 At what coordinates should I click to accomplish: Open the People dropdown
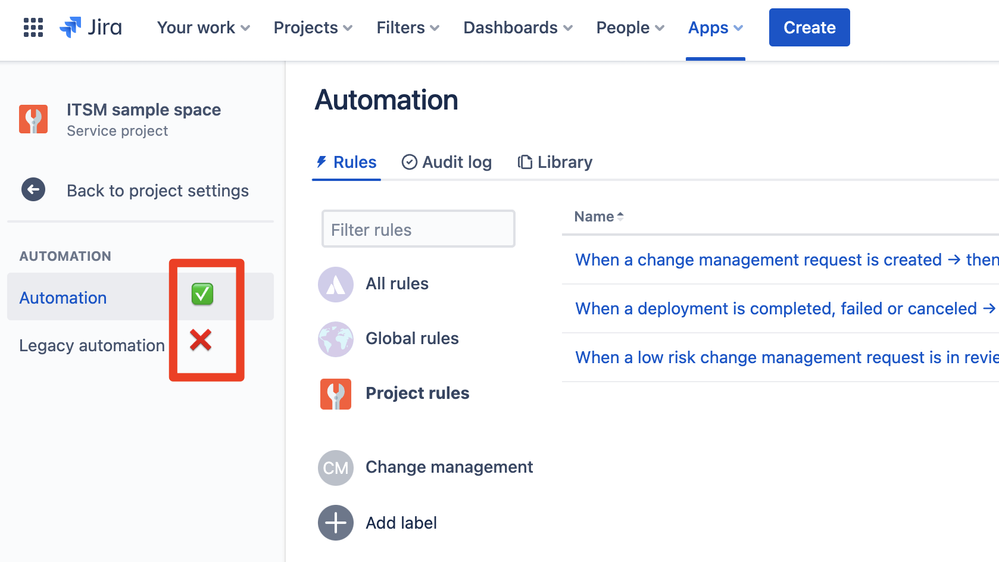pyautogui.click(x=630, y=27)
